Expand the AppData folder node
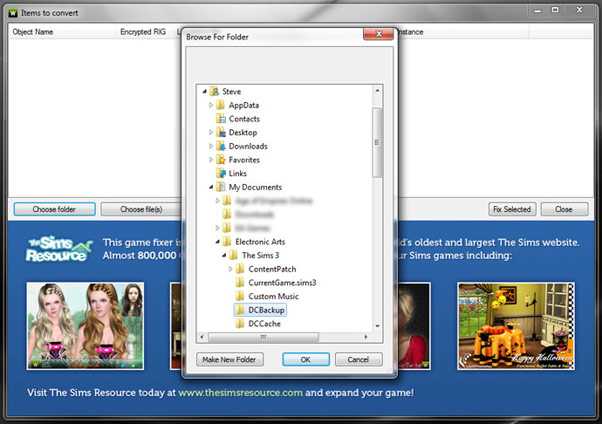The width and height of the screenshot is (602, 424). tap(211, 105)
